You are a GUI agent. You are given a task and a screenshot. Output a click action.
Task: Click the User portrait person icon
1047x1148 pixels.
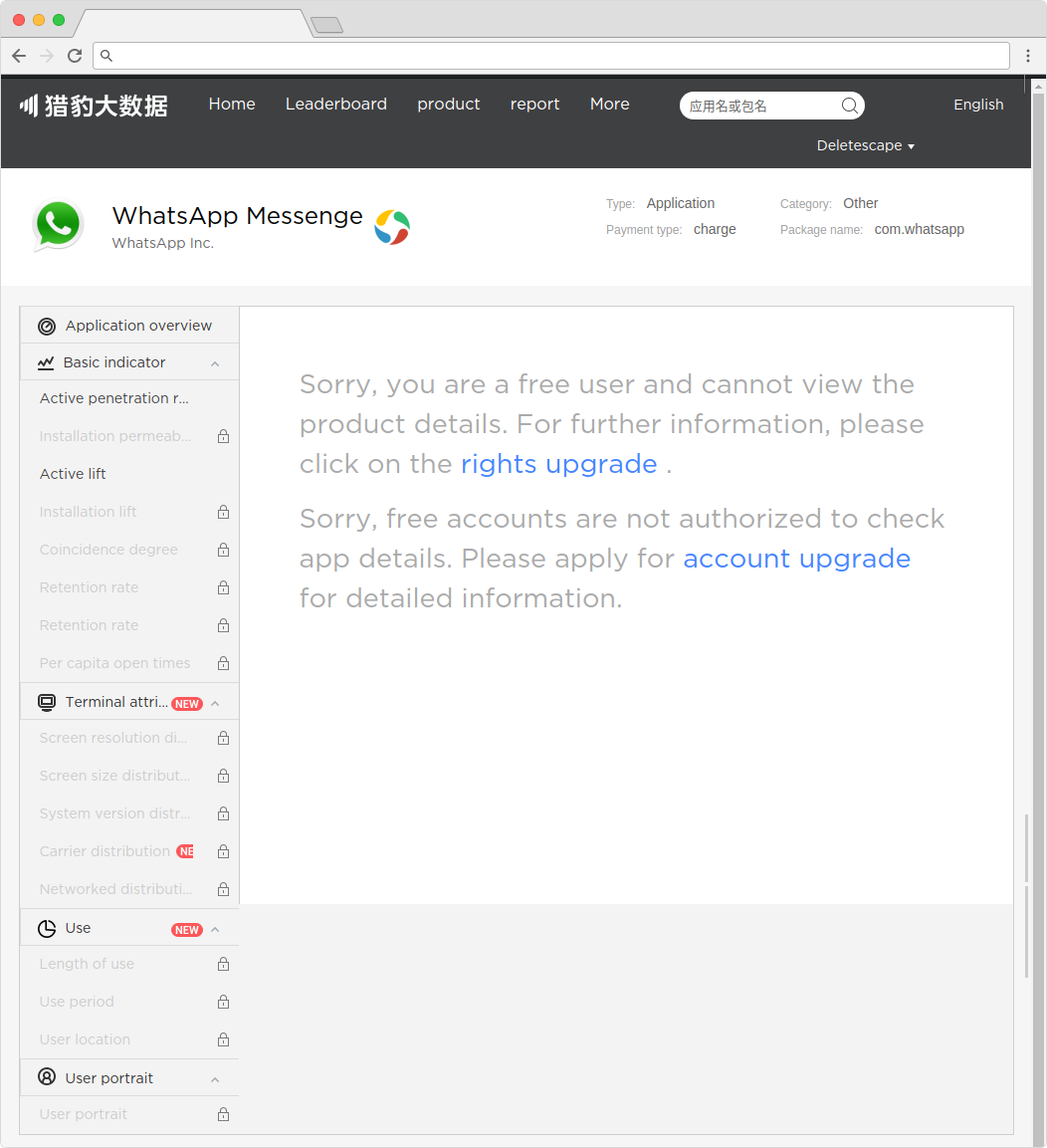pyautogui.click(x=47, y=1077)
